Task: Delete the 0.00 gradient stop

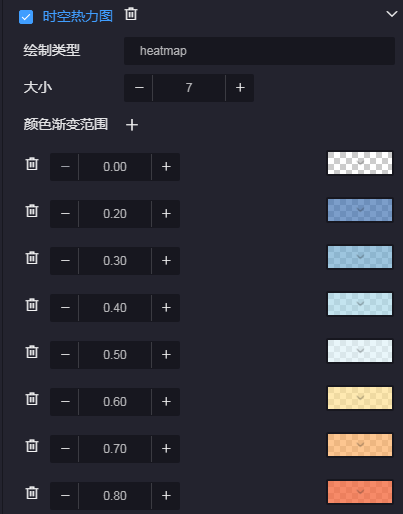Action: pos(32,164)
